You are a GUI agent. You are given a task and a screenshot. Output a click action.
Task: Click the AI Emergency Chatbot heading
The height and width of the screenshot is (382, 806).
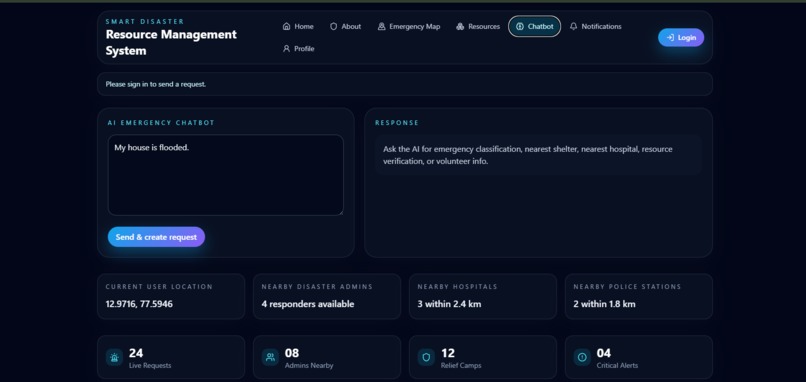(161, 123)
